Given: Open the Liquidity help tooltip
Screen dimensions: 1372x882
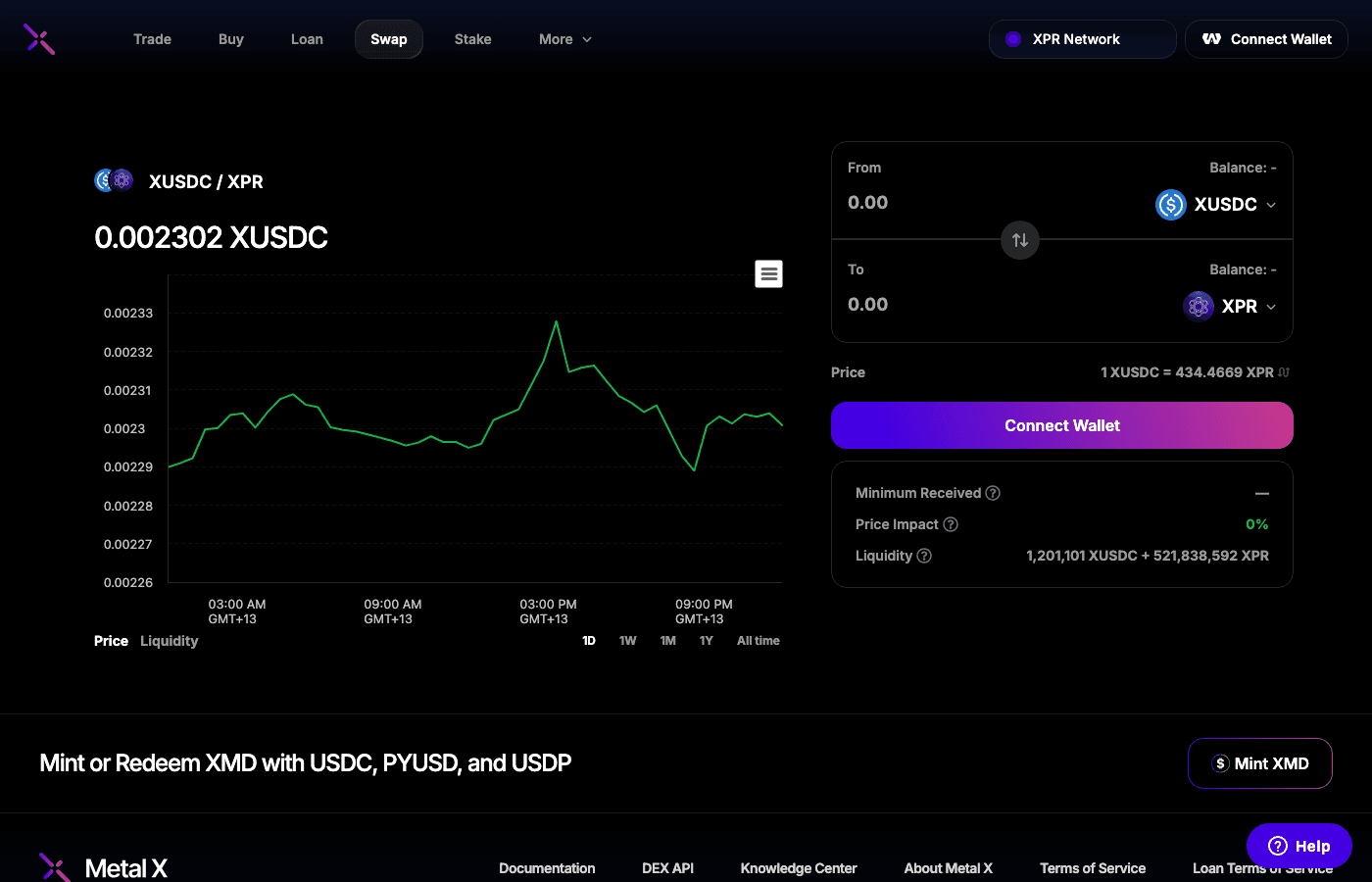Looking at the screenshot, I should [923, 556].
